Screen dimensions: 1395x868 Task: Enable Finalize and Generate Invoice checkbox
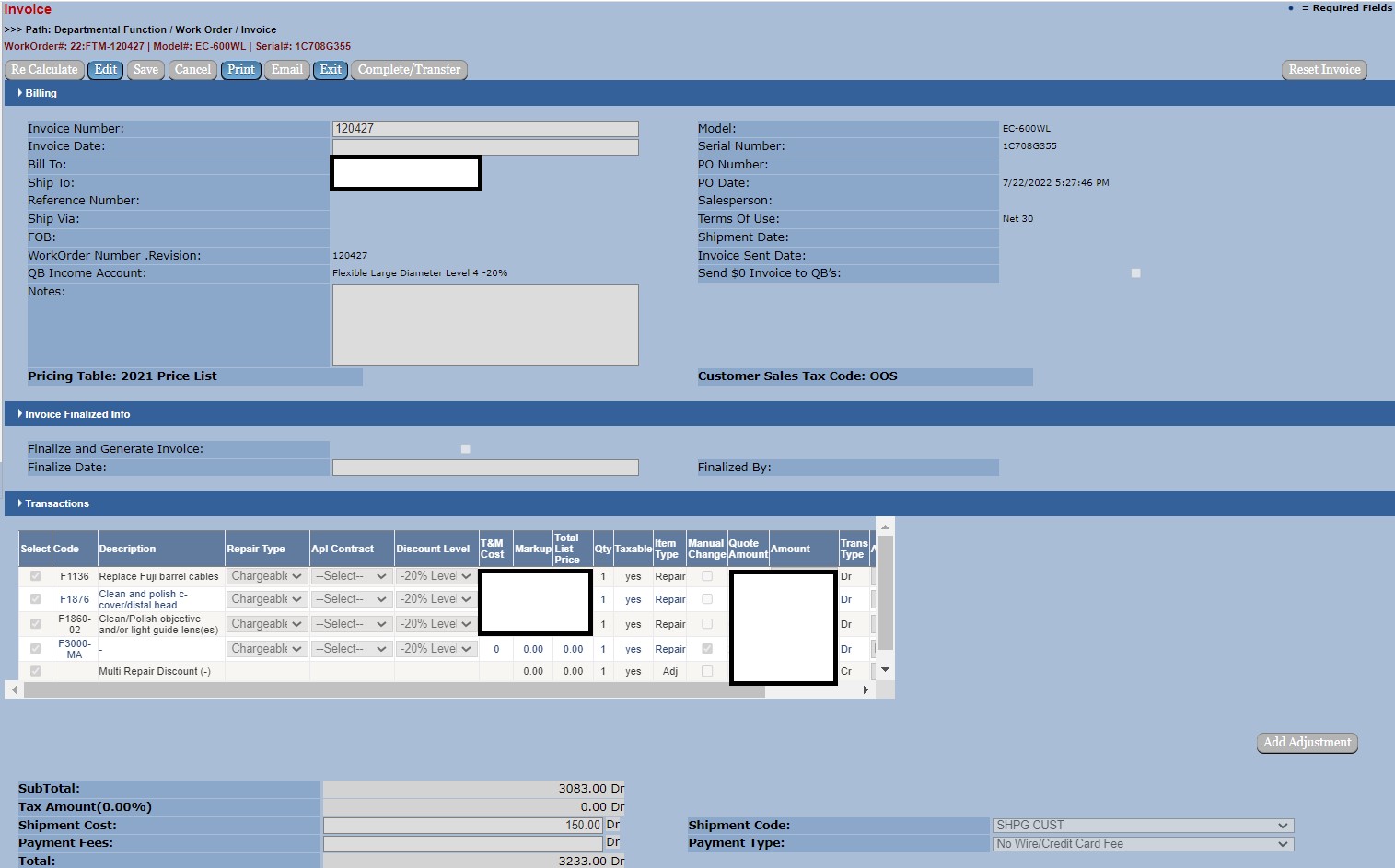465,449
